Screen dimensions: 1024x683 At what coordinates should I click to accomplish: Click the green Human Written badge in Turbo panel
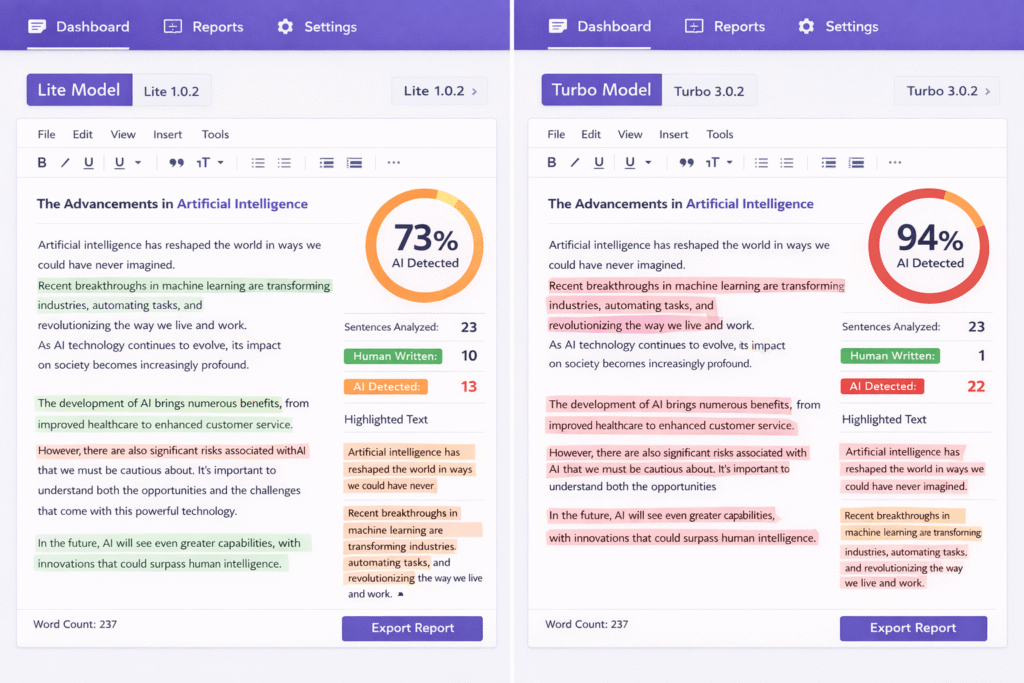(x=891, y=356)
